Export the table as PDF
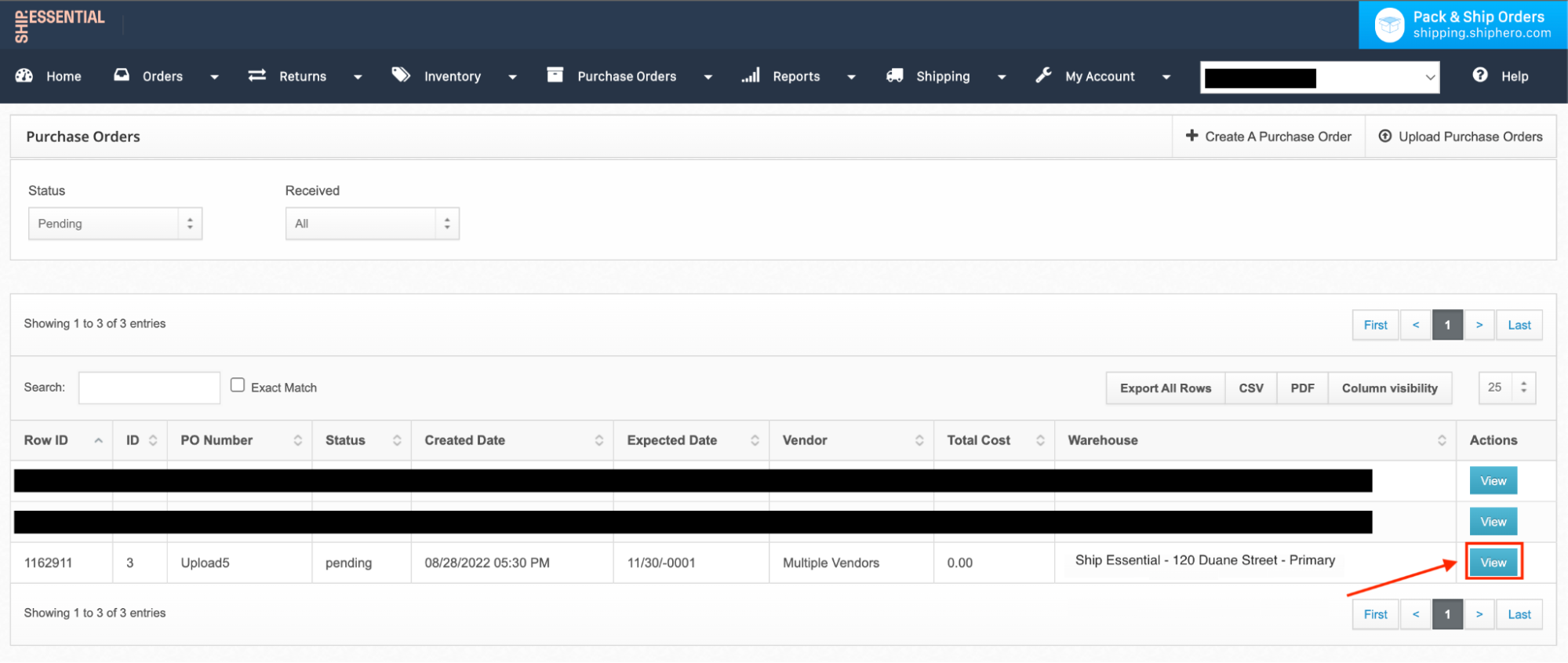This screenshot has width=1568, height=663. click(x=1303, y=388)
